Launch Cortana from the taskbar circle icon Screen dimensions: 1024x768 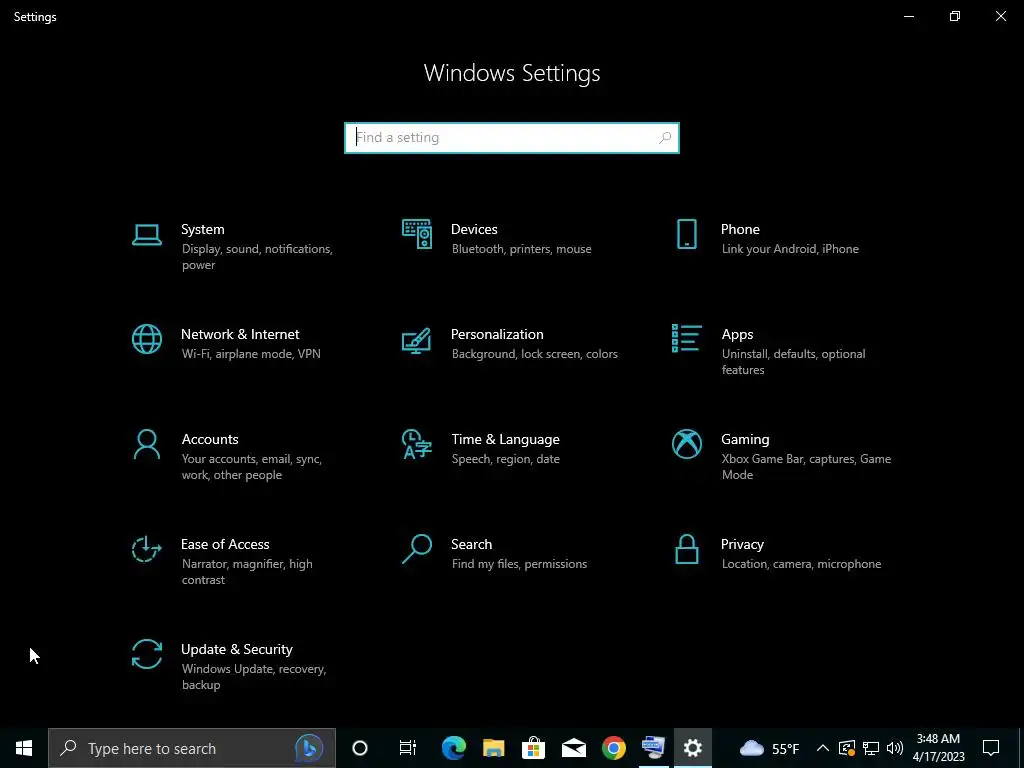tap(360, 748)
